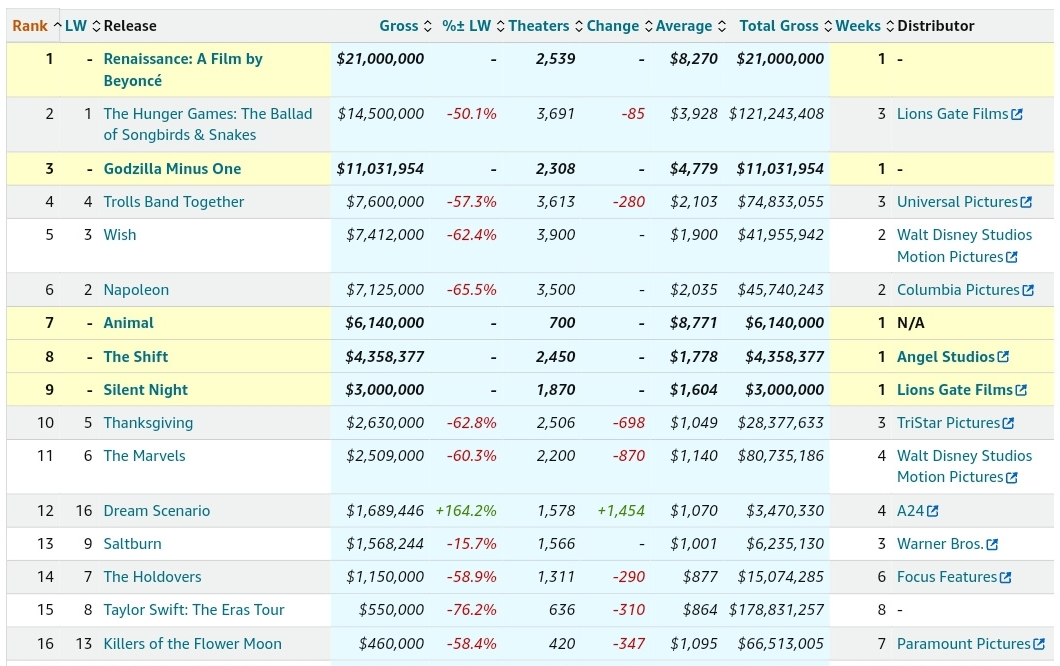Open Napoleon release link
This screenshot has width=1060, height=666.
[136, 290]
